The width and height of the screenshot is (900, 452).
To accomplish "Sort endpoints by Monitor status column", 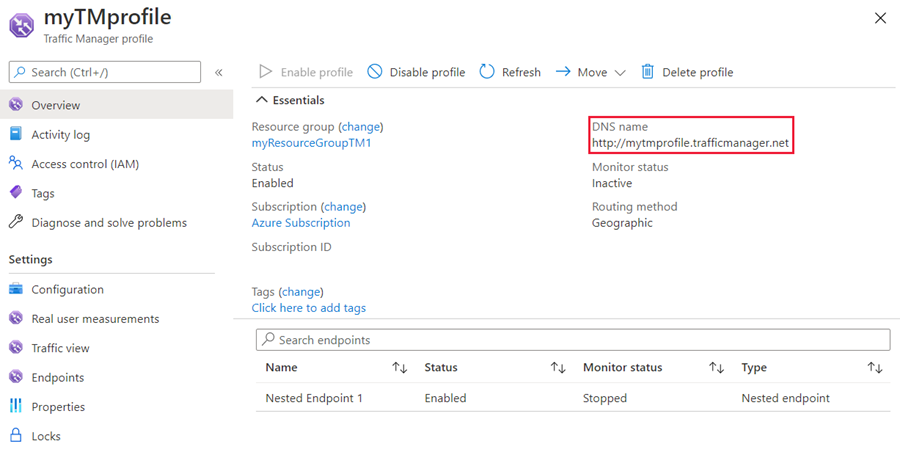I will pyautogui.click(x=716, y=368).
